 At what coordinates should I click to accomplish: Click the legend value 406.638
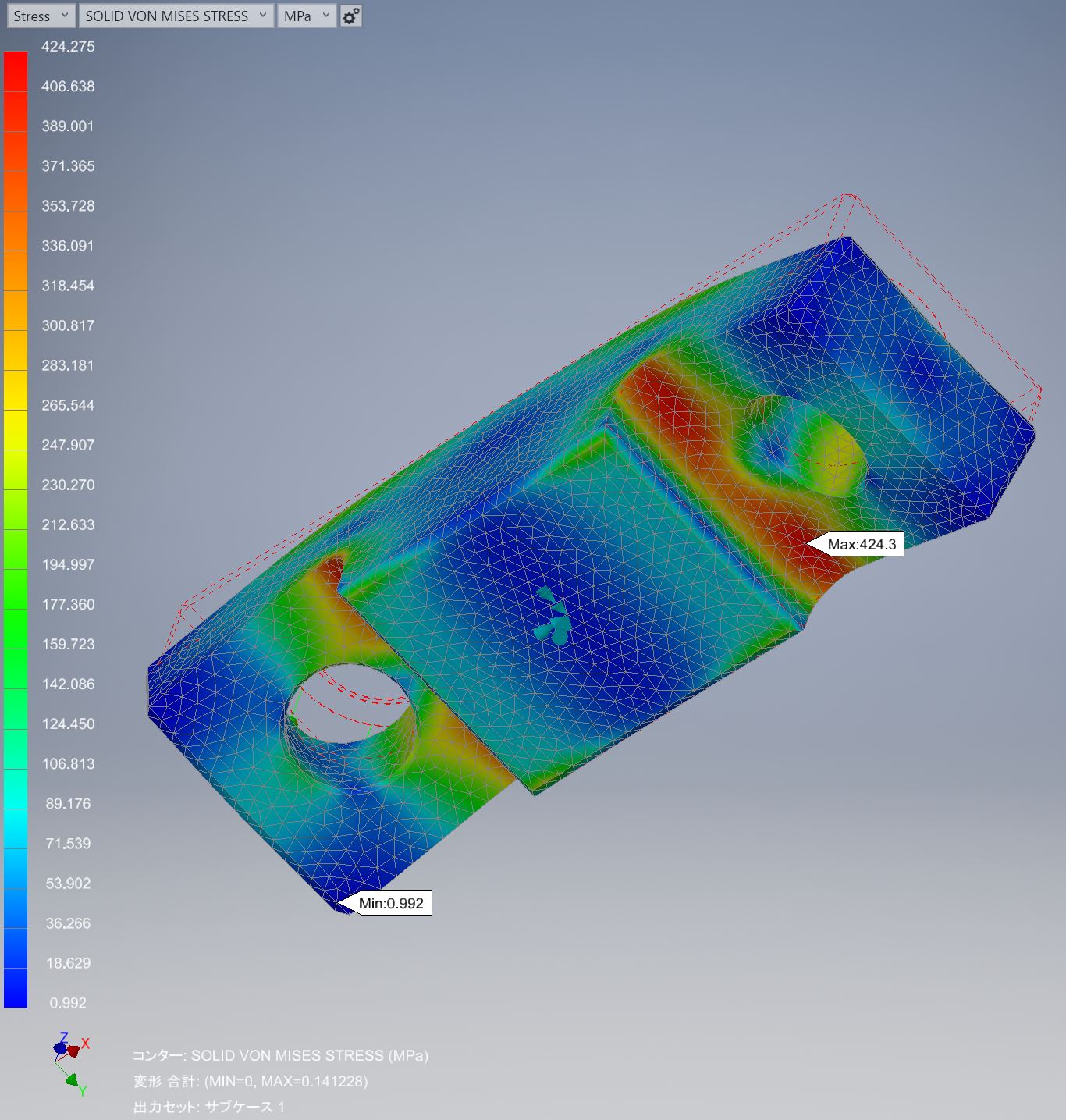[x=68, y=87]
